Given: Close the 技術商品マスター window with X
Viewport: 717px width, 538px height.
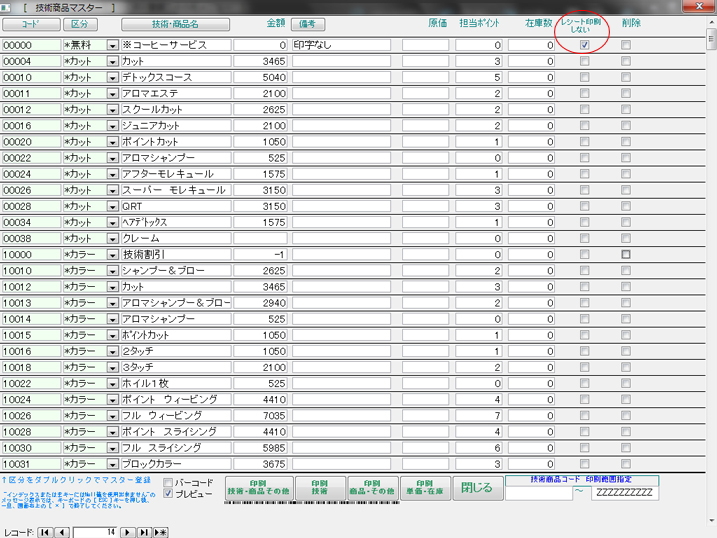Looking at the screenshot, I should pyautogui.click(x=699, y=5).
